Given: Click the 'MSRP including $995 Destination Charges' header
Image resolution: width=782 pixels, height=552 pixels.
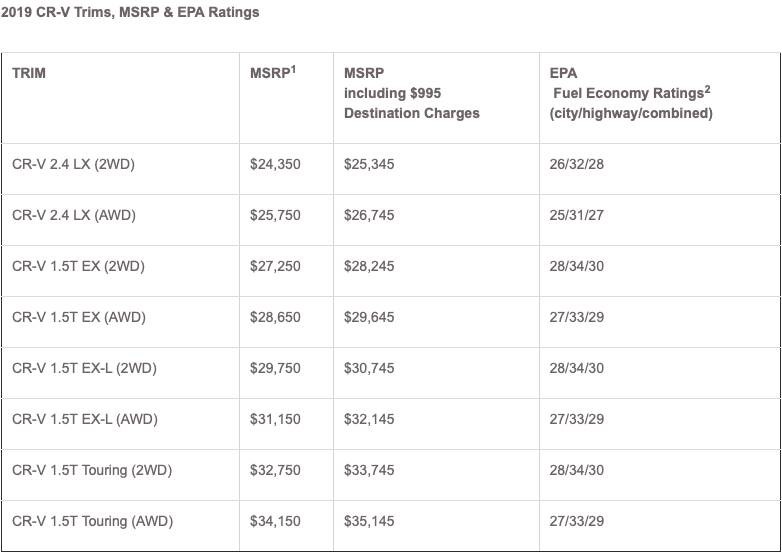Looking at the screenshot, I should (411, 93).
